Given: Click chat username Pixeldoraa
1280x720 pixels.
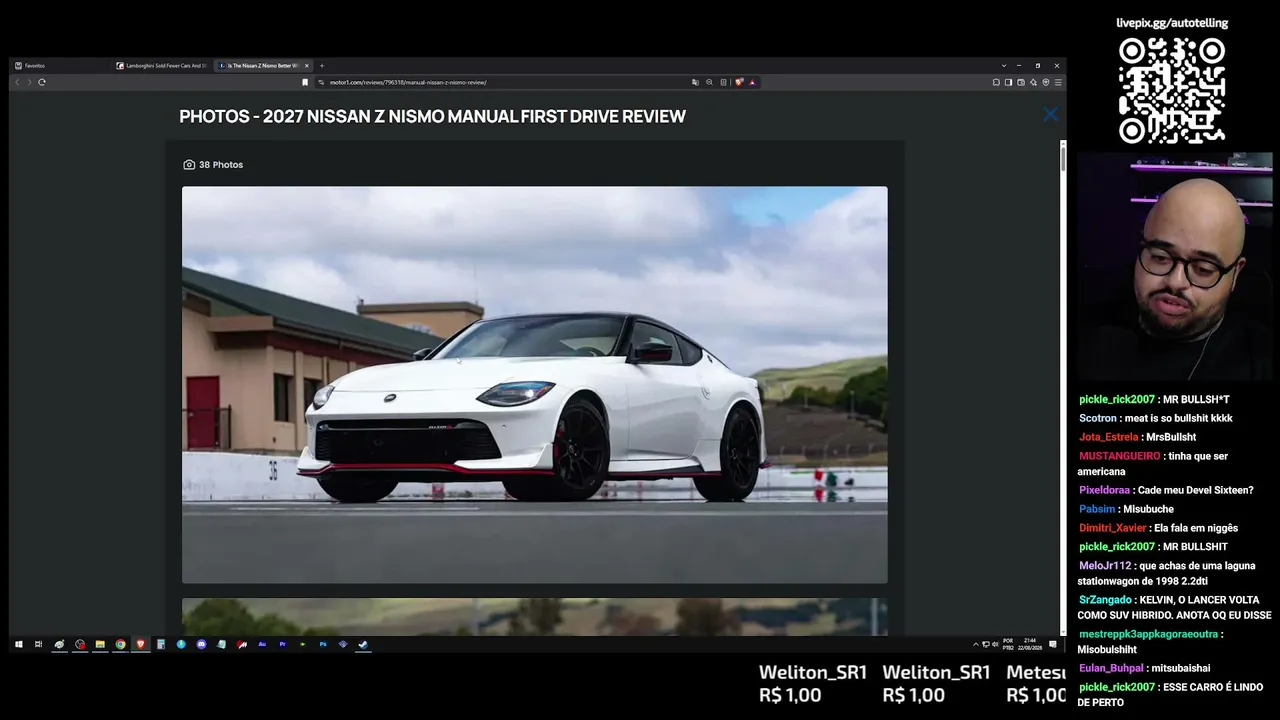Looking at the screenshot, I should pyautogui.click(x=1104, y=490).
